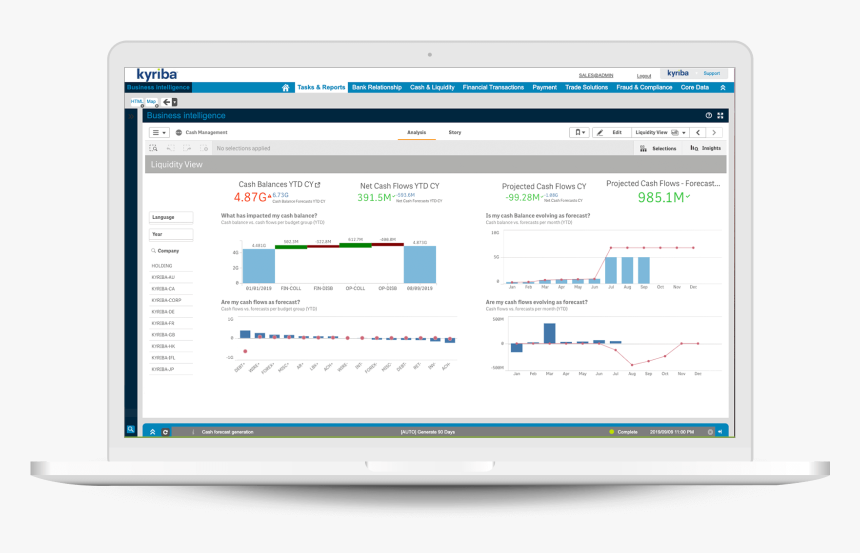Click the Logout link
This screenshot has height=553, width=860.
[644, 75]
